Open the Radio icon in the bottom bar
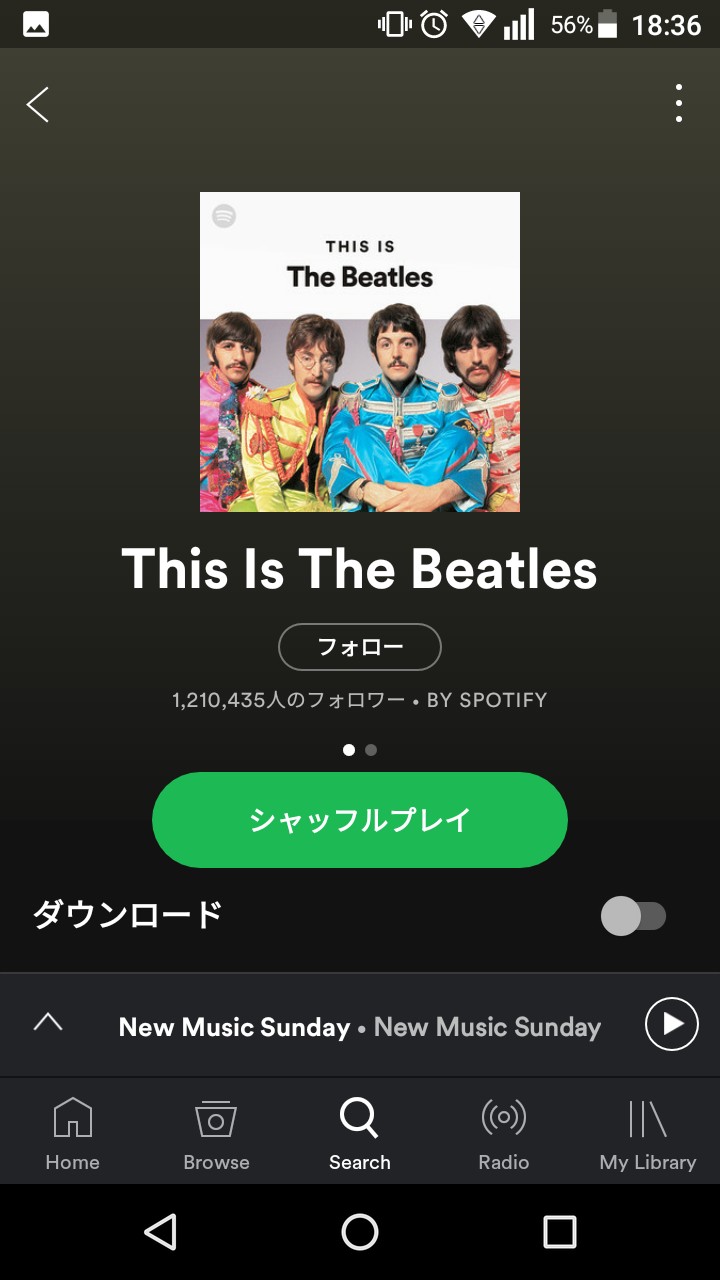Screen dimensions: 720x1280 504,1117
